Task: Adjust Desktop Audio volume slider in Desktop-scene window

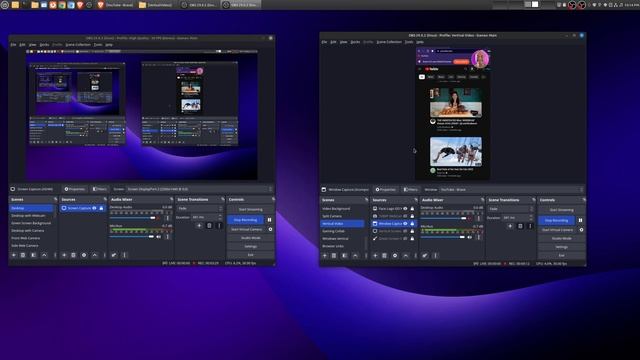Action: [133, 218]
